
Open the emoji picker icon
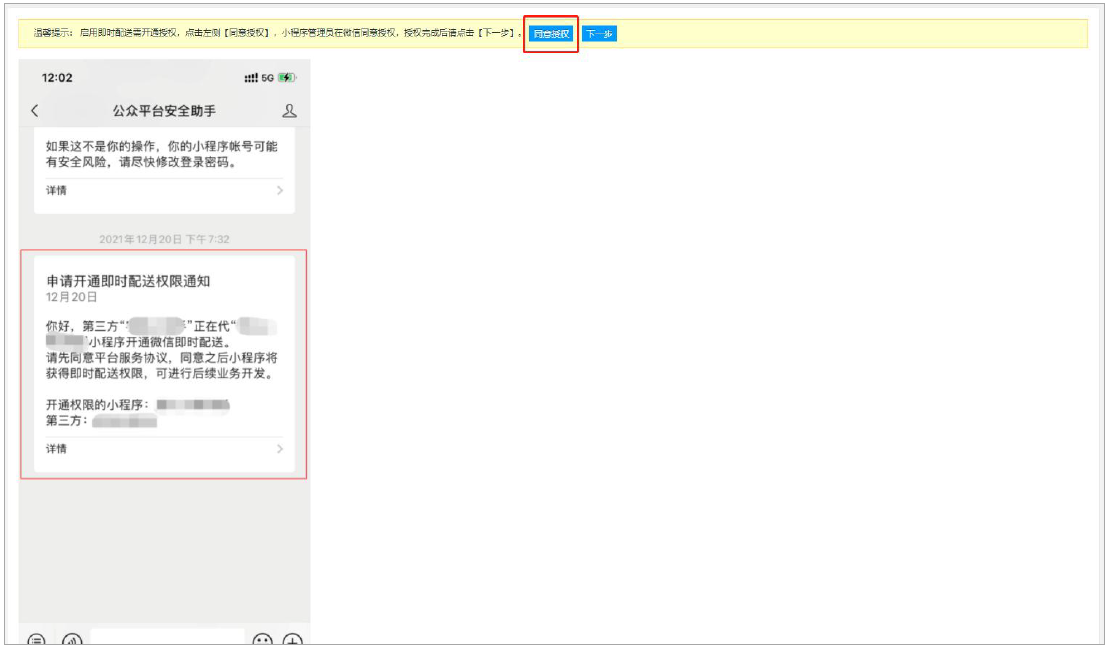pyautogui.click(x=262, y=640)
